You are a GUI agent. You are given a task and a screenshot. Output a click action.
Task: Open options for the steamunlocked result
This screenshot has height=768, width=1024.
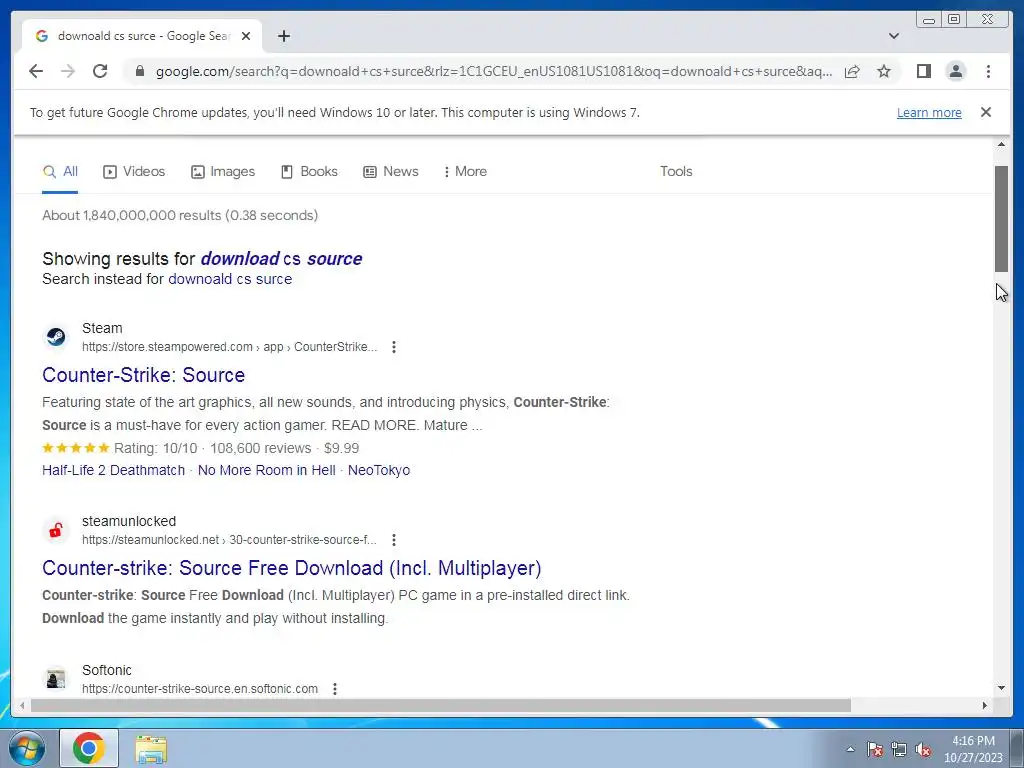[x=394, y=540]
